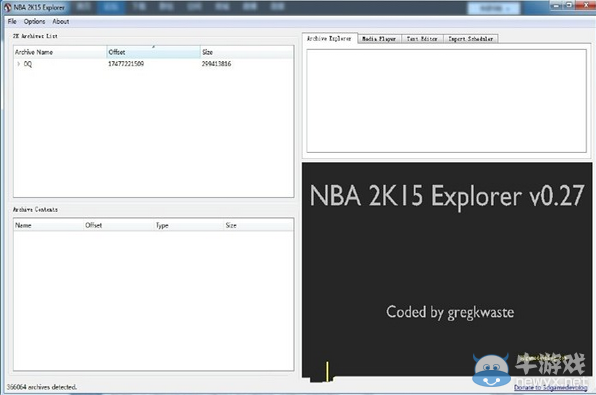Viewport: 596px width, 395px height.
Task: Sort archives by Archive Name column
Action: 60,52
